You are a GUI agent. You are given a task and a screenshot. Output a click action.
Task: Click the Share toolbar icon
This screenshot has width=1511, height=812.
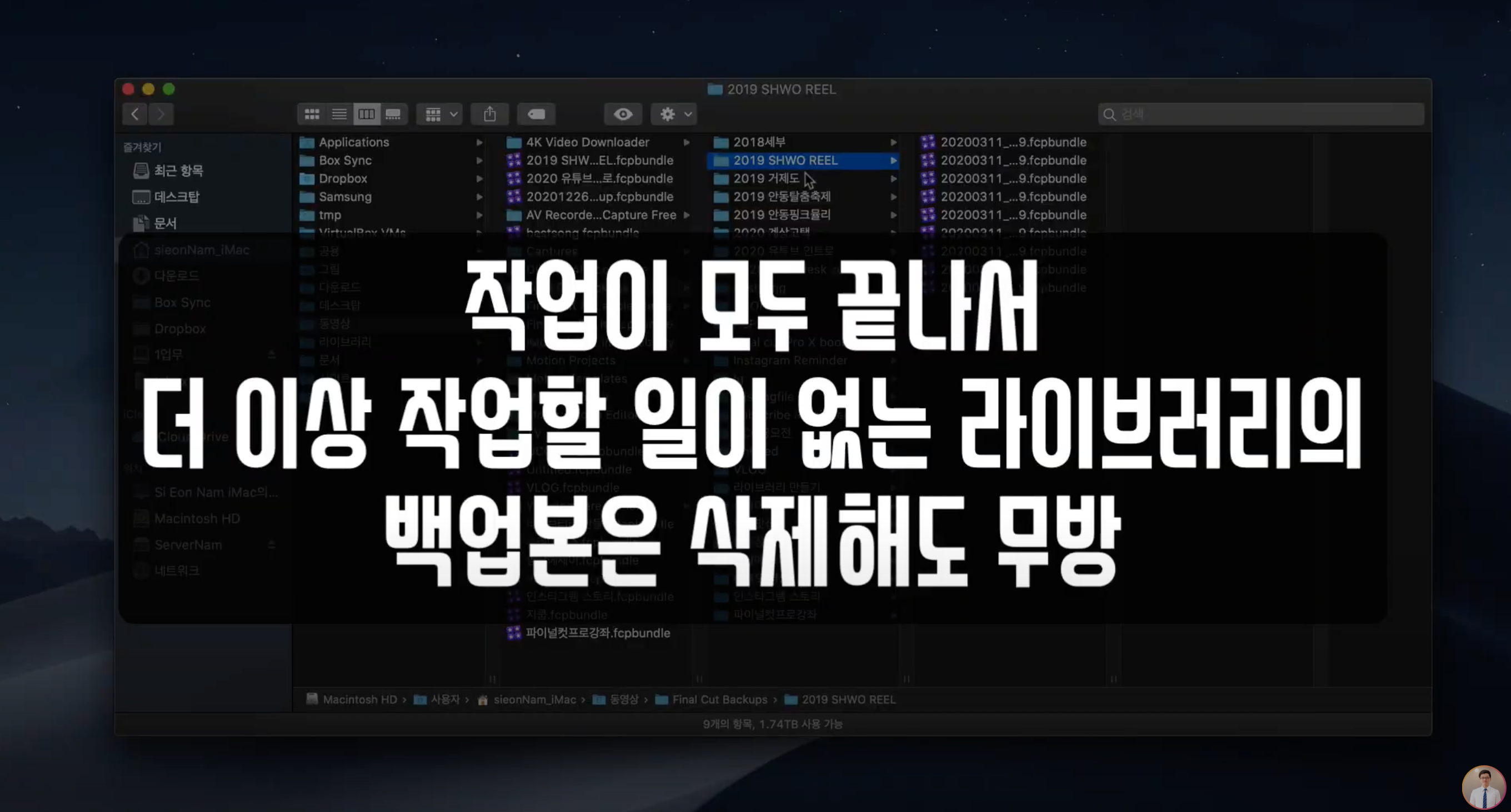point(490,114)
